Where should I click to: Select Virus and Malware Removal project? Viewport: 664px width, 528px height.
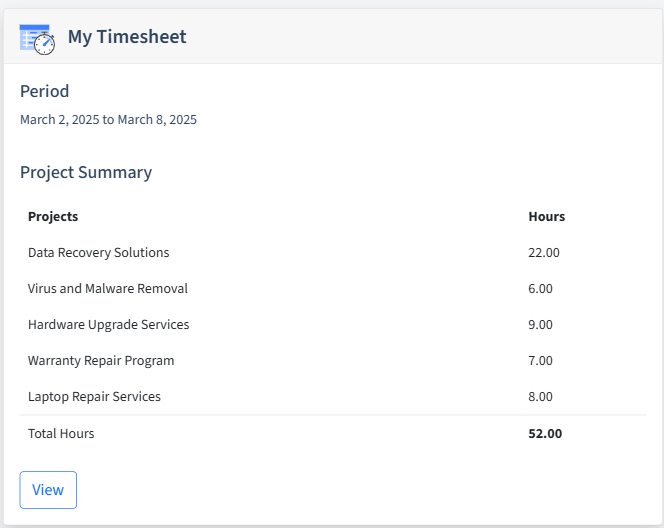tap(108, 289)
